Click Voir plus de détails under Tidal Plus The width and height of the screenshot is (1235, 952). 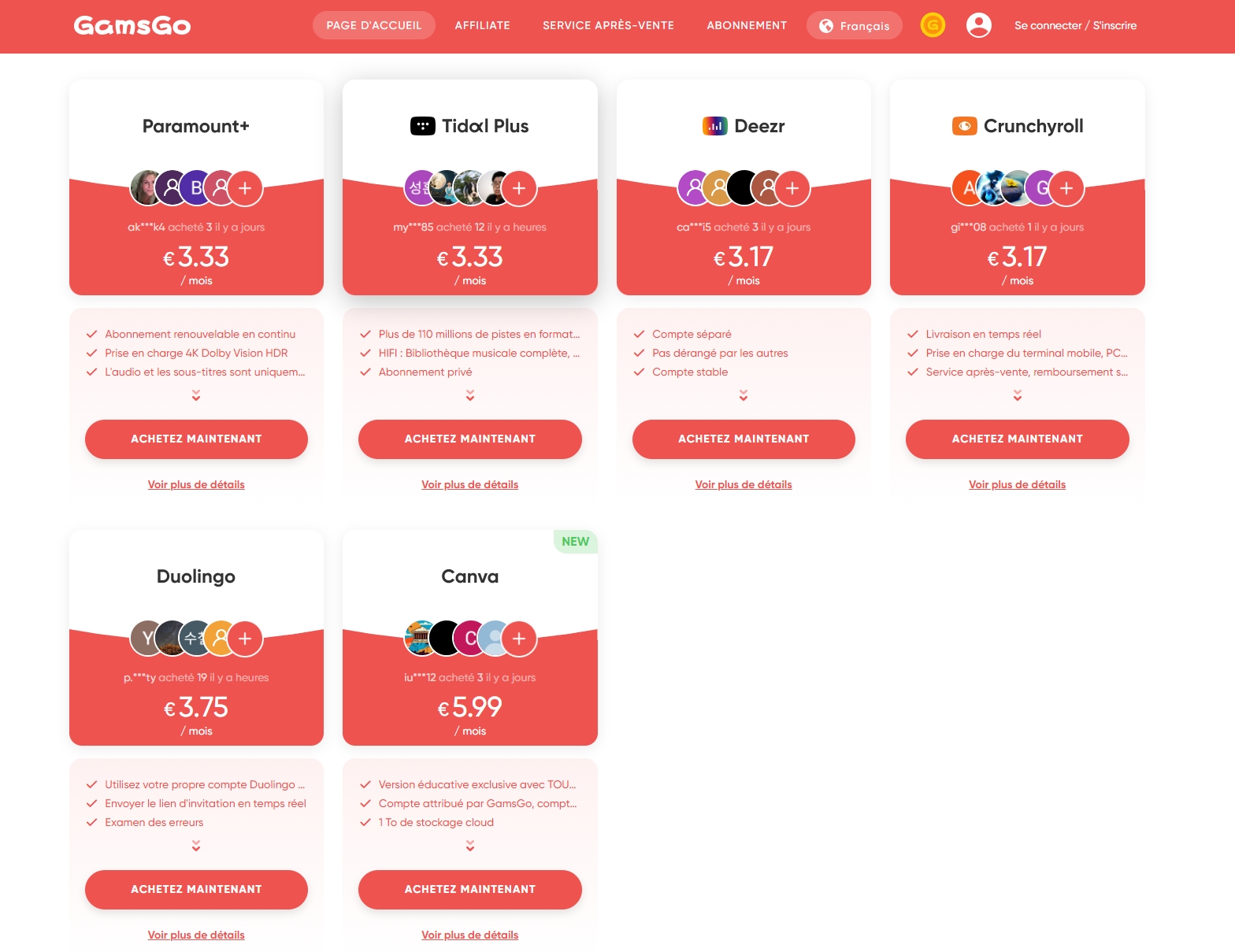(470, 484)
